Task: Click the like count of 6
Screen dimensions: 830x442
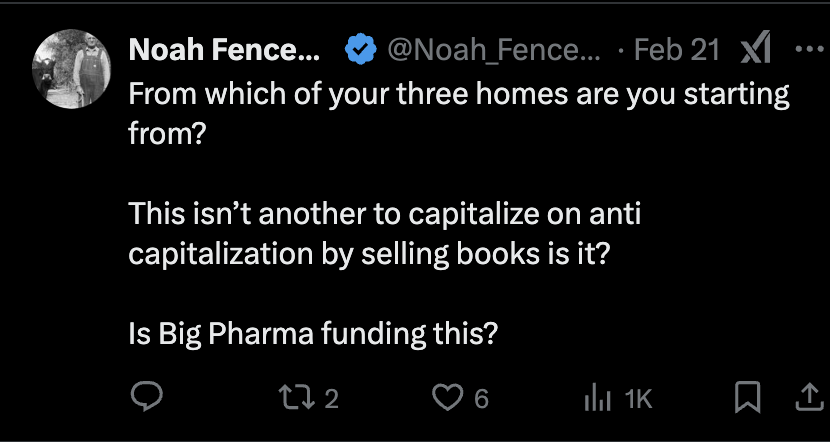Action: point(481,399)
